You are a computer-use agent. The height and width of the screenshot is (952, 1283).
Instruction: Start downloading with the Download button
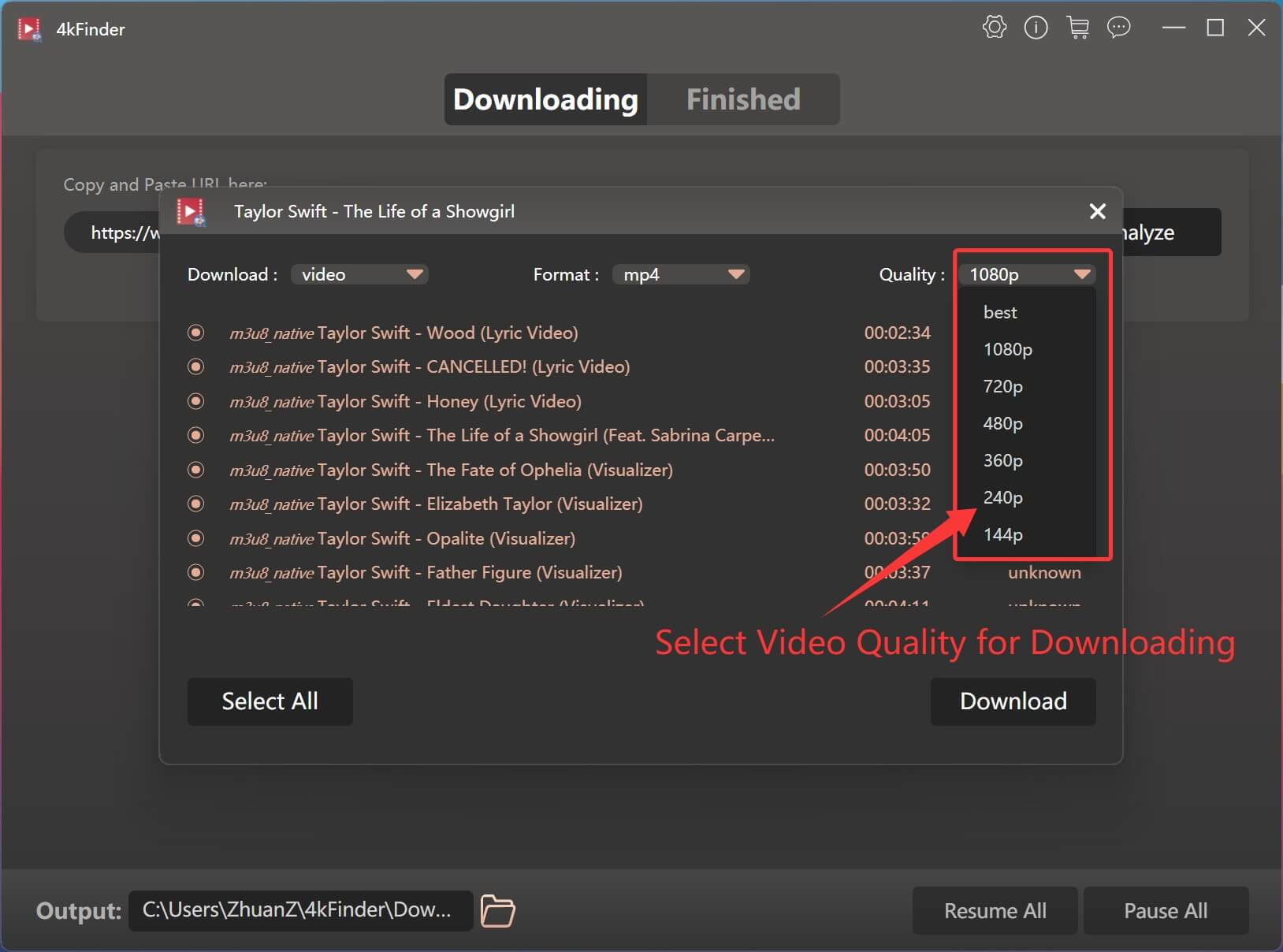coord(1012,701)
